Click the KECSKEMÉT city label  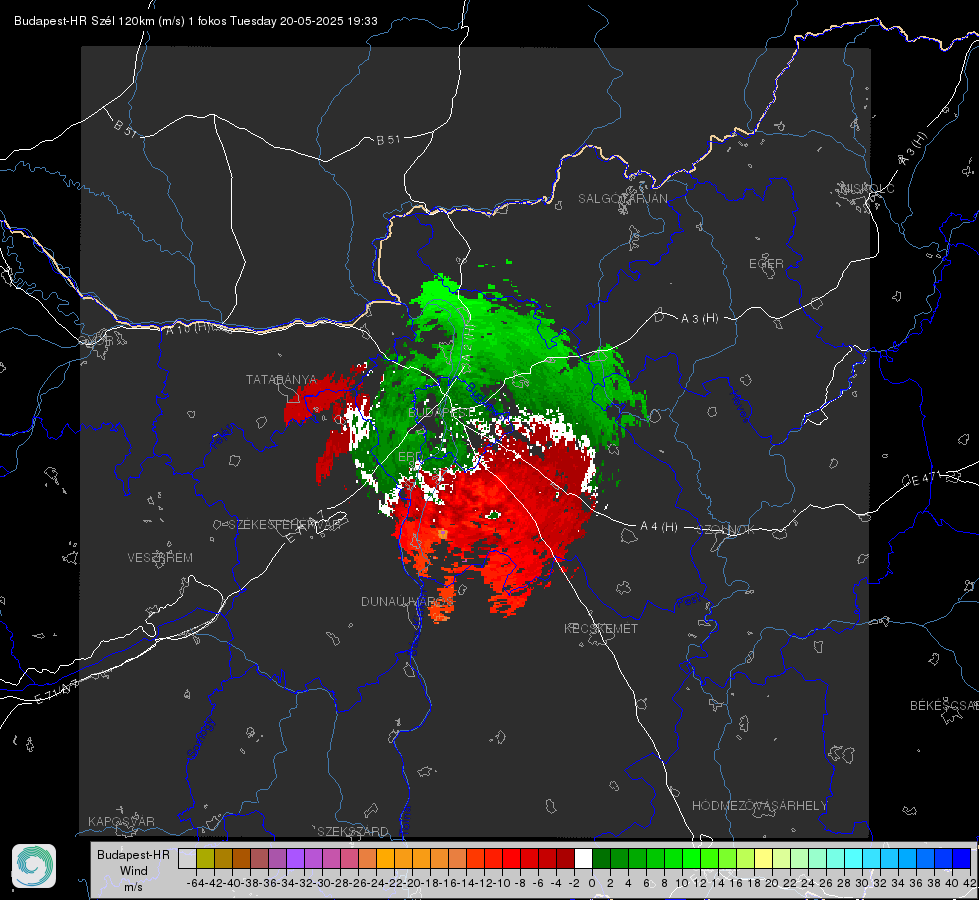pyautogui.click(x=601, y=628)
